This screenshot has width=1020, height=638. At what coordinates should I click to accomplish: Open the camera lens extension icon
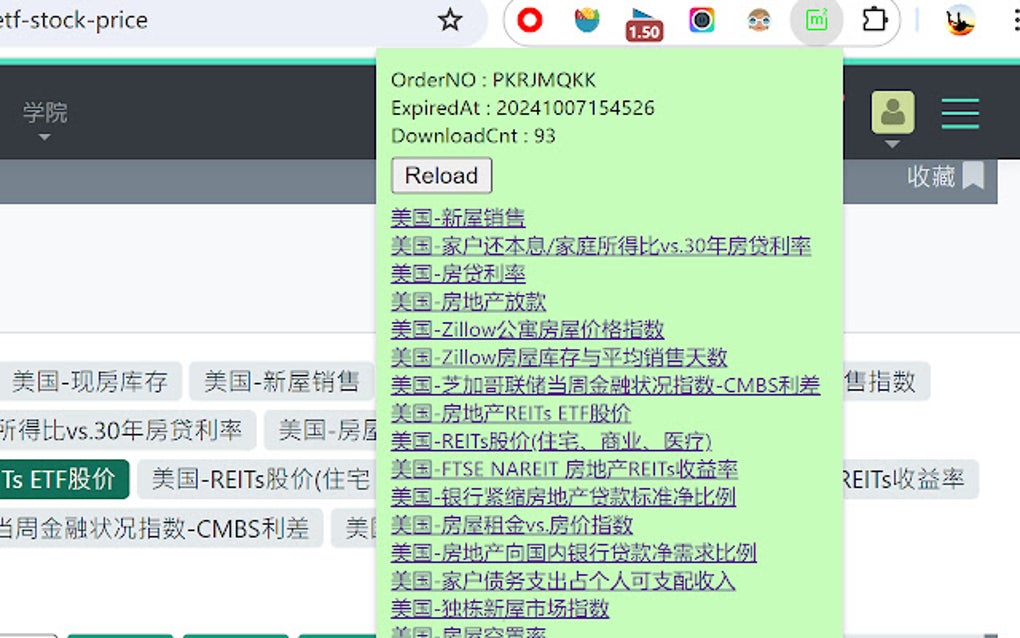701,20
